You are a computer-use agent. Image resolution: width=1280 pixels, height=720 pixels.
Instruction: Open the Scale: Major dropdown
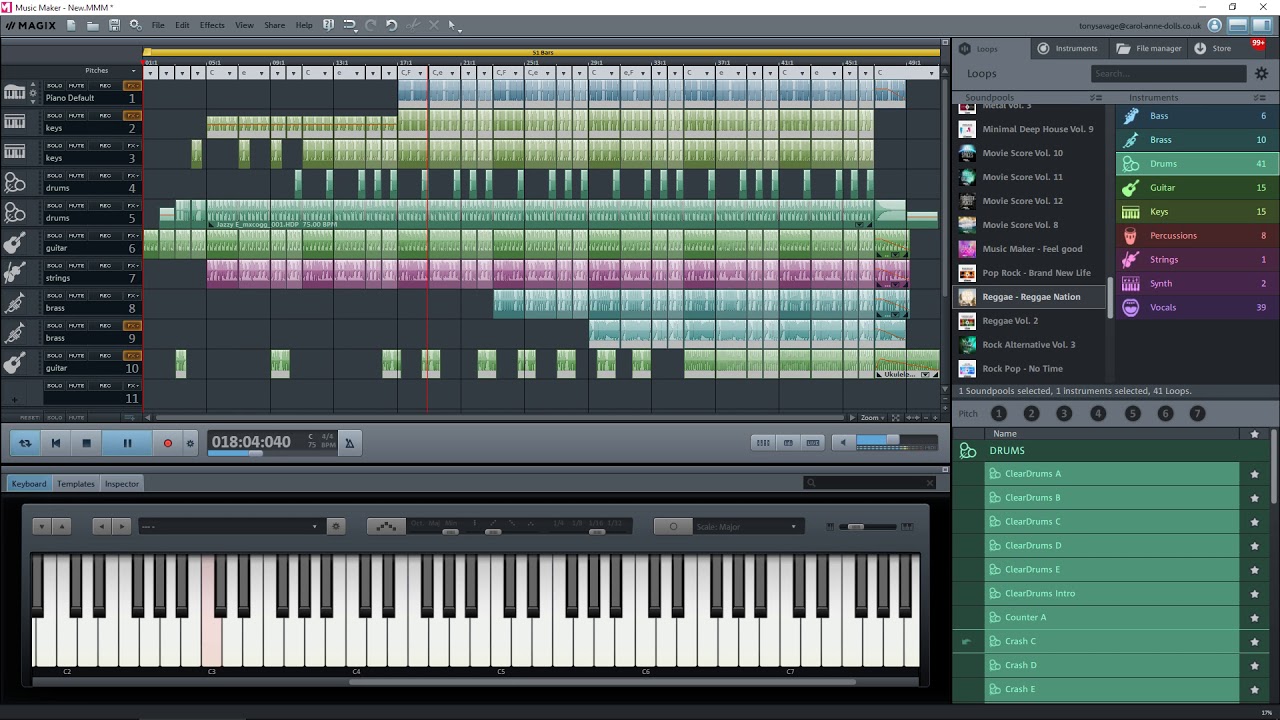(747, 526)
